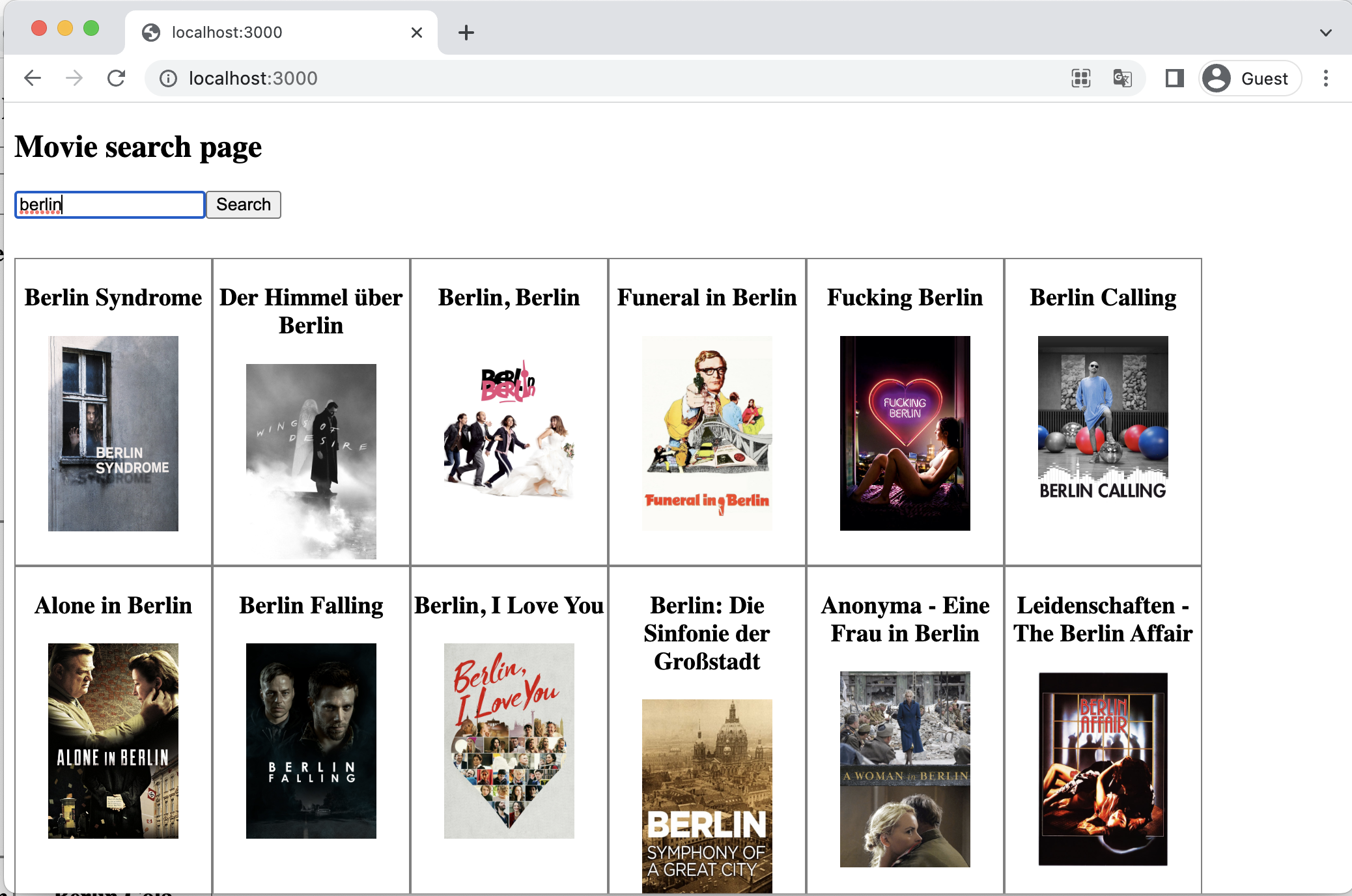Click the red macOS close window button

tap(39, 28)
